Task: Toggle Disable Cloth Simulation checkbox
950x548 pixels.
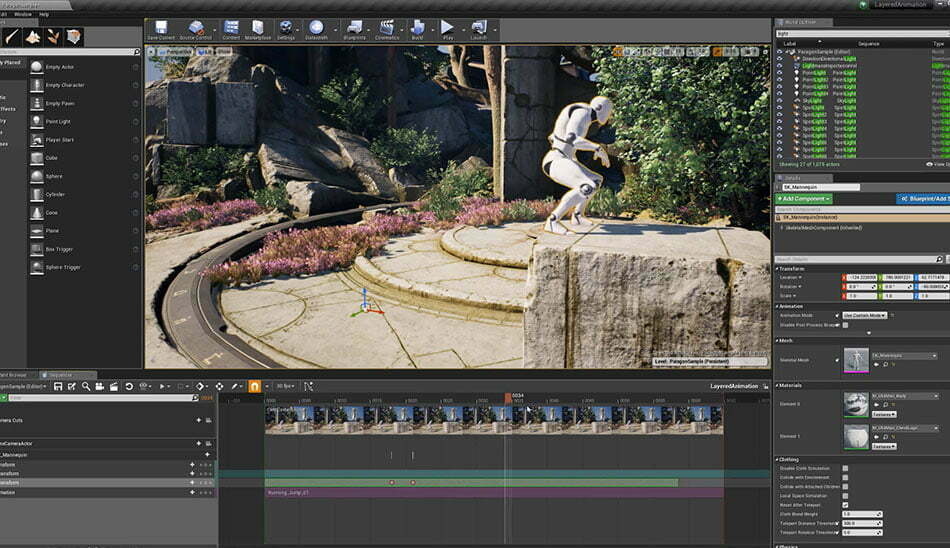Action: [x=845, y=468]
